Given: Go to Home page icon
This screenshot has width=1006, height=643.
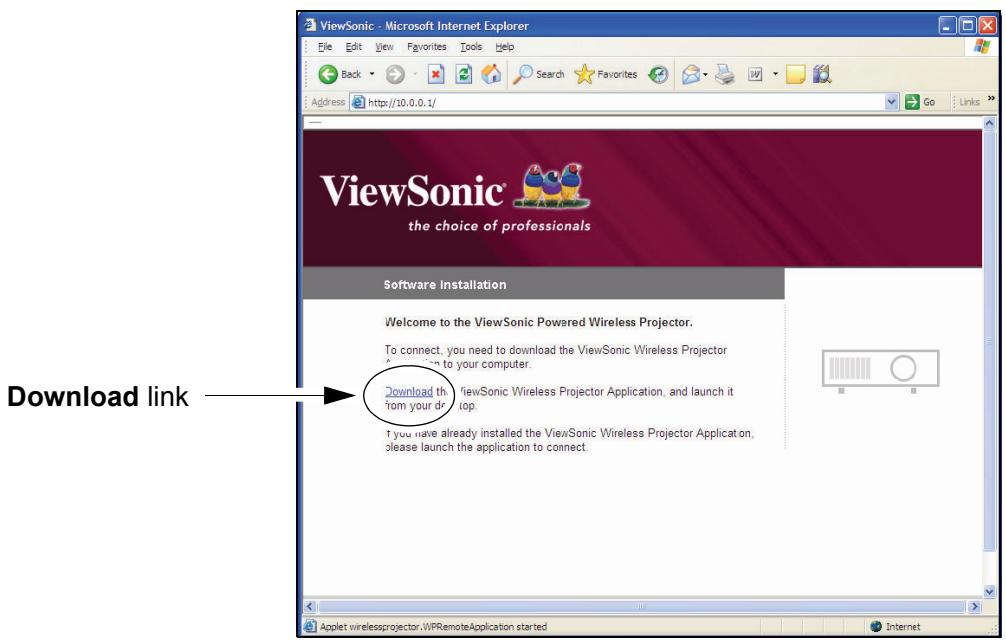Looking at the screenshot, I should (x=491, y=74).
